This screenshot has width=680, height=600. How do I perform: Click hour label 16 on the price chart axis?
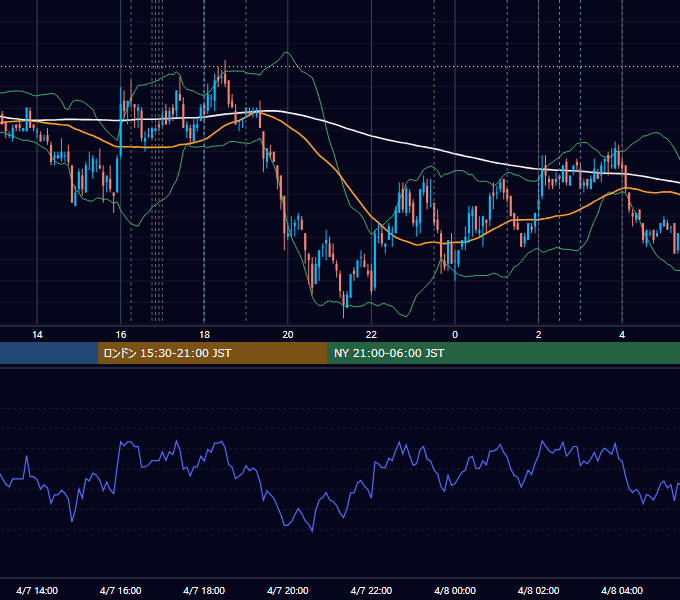121,335
